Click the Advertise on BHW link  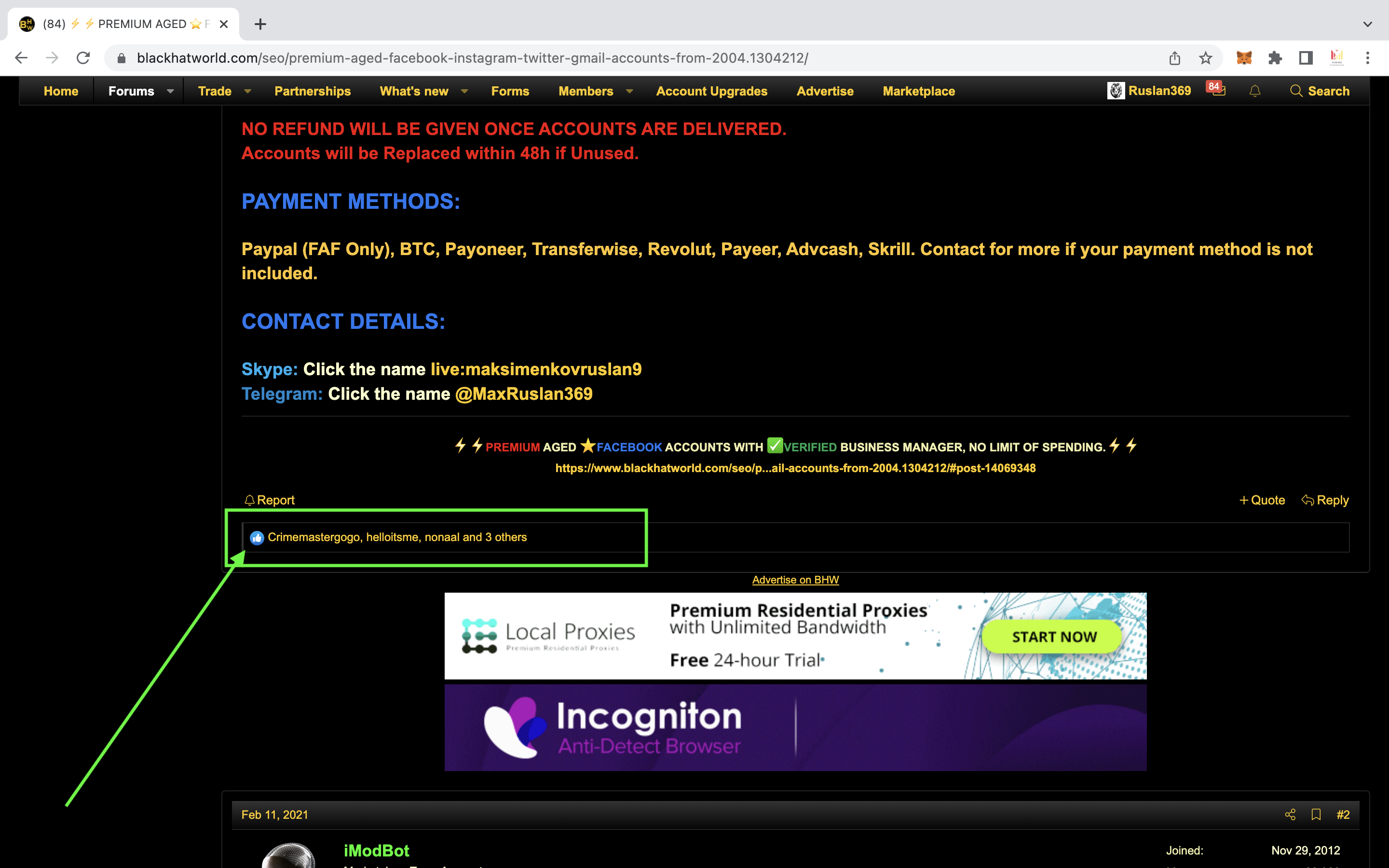795,581
